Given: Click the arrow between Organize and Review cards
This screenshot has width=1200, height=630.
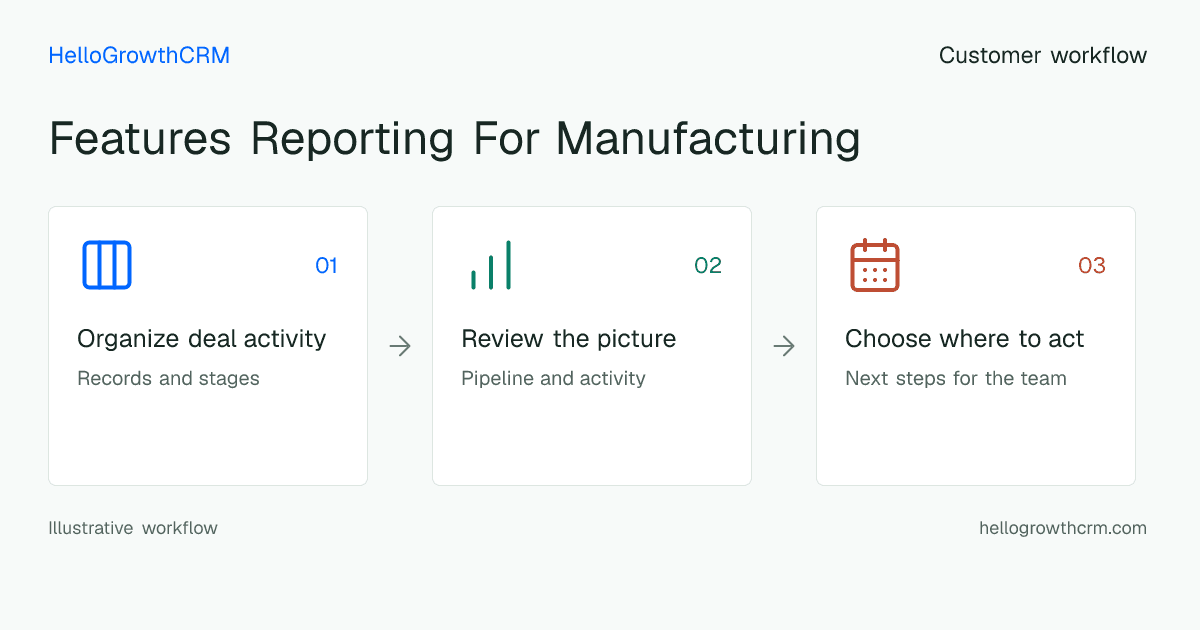Looking at the screenshot, I should click(x=400, y=346).
